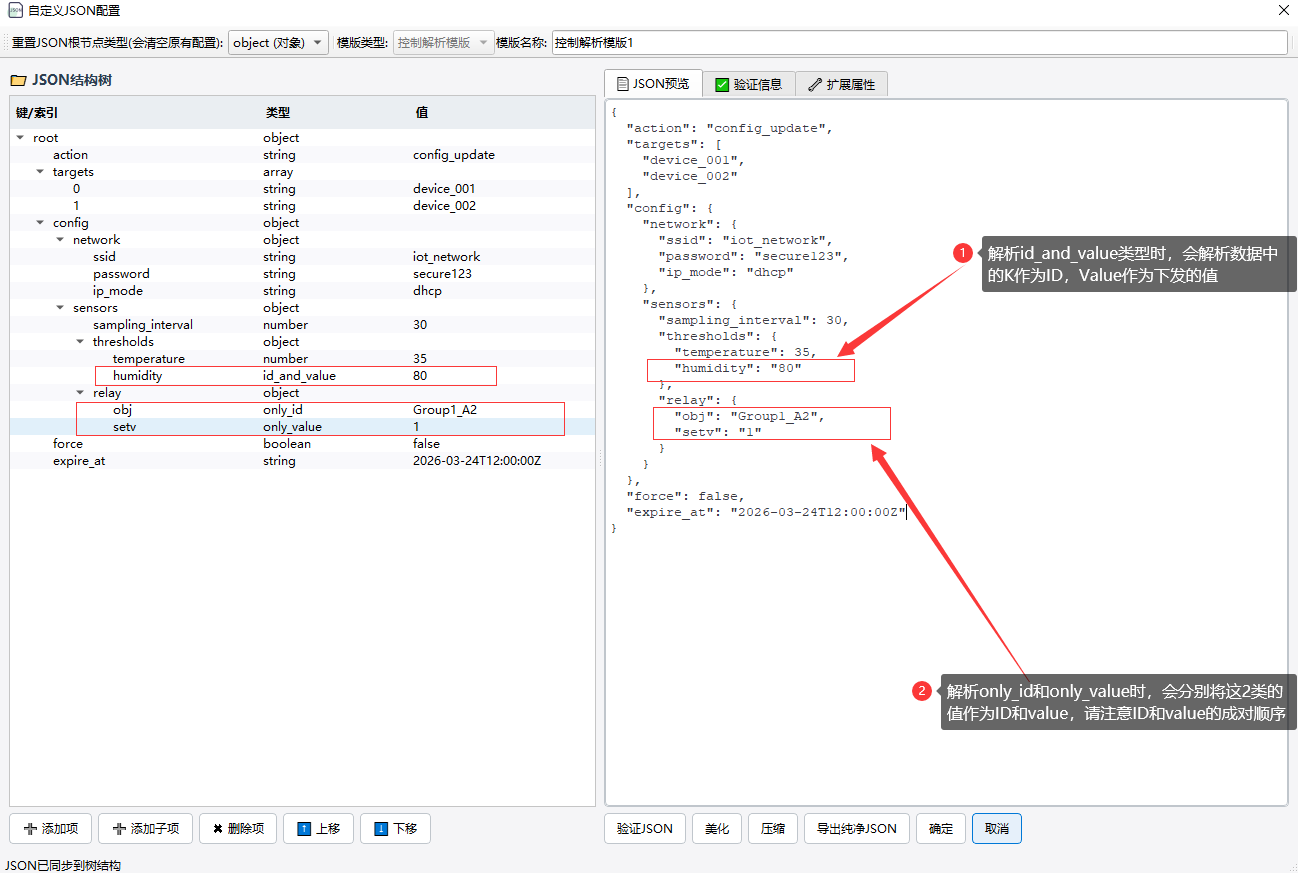Click the down-arrow icon on 下移 button

[x=380, y=829]
